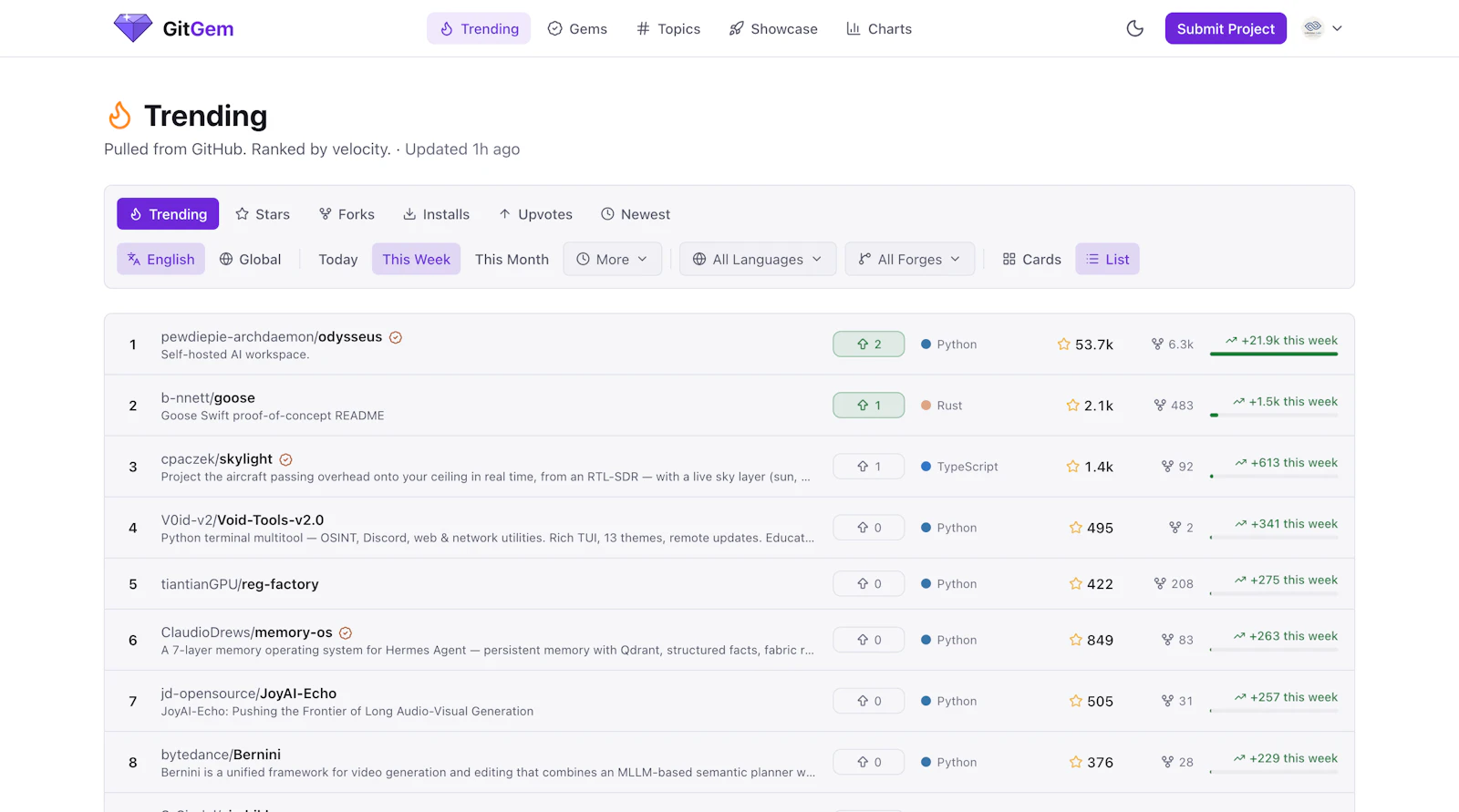1459x812 pixels.
Task: Sort the list by Upvotes
Action: (535, 214)
